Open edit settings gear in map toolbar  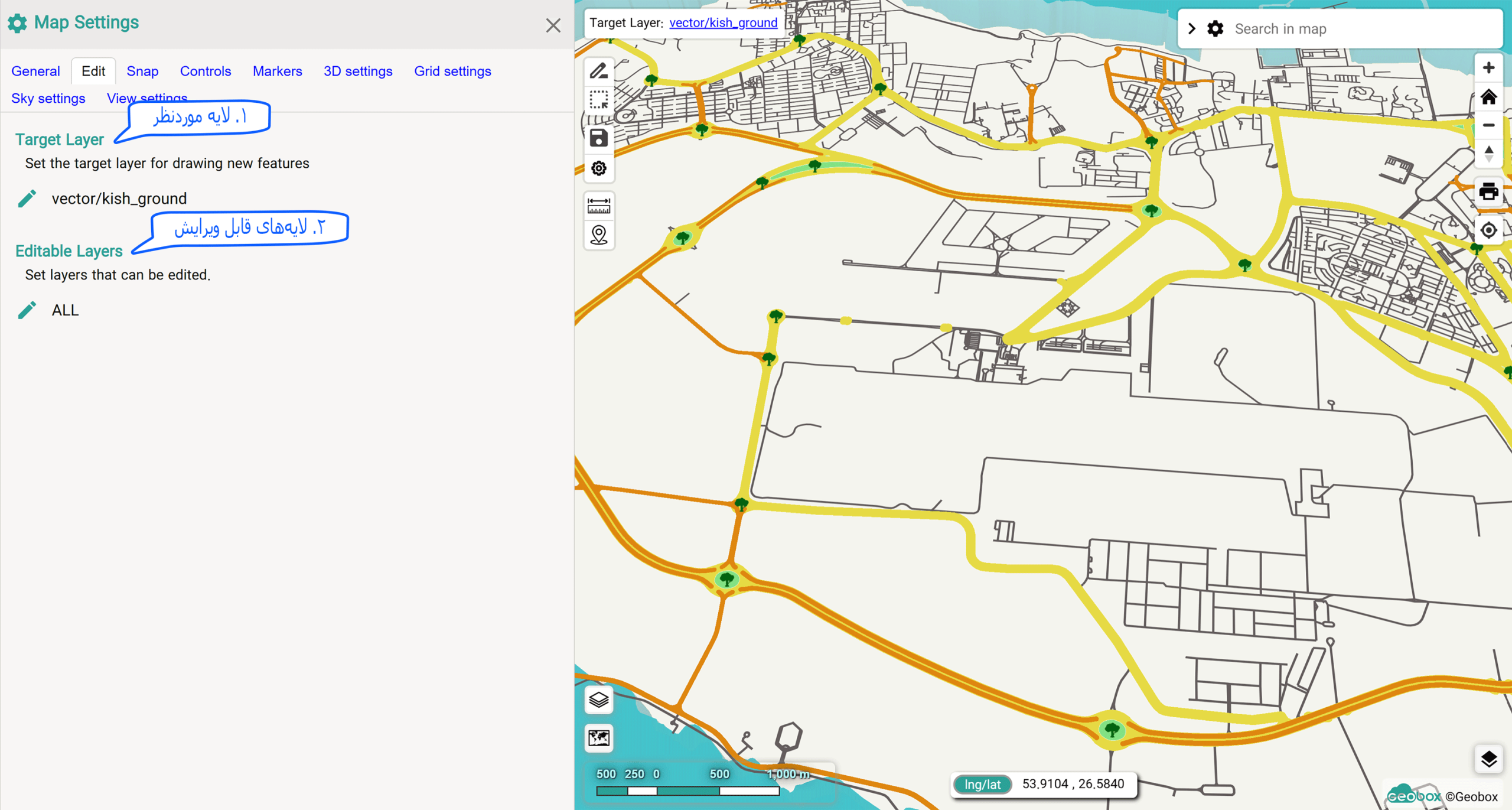(x=598, y=168)
